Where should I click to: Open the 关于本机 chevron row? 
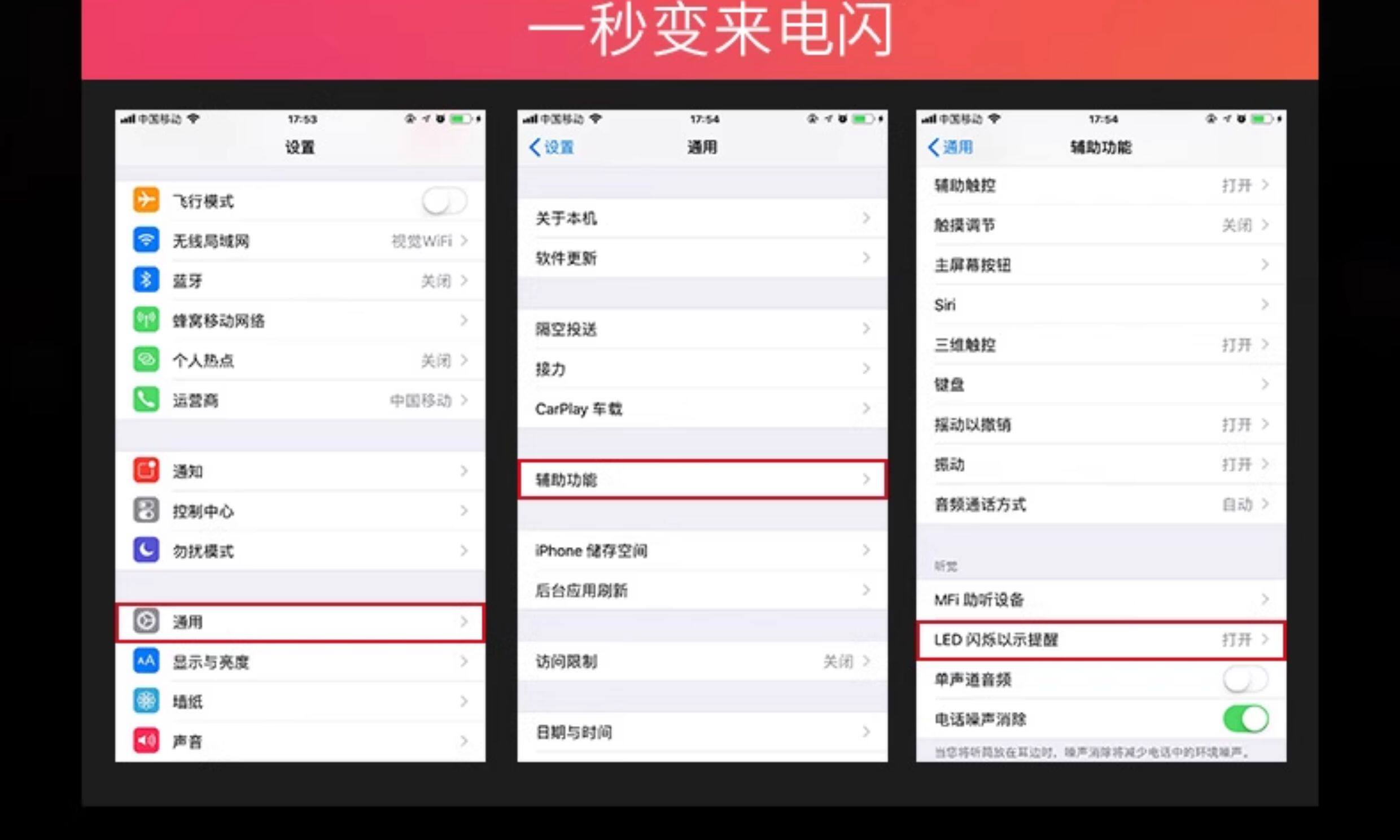[x=866, y=218]
